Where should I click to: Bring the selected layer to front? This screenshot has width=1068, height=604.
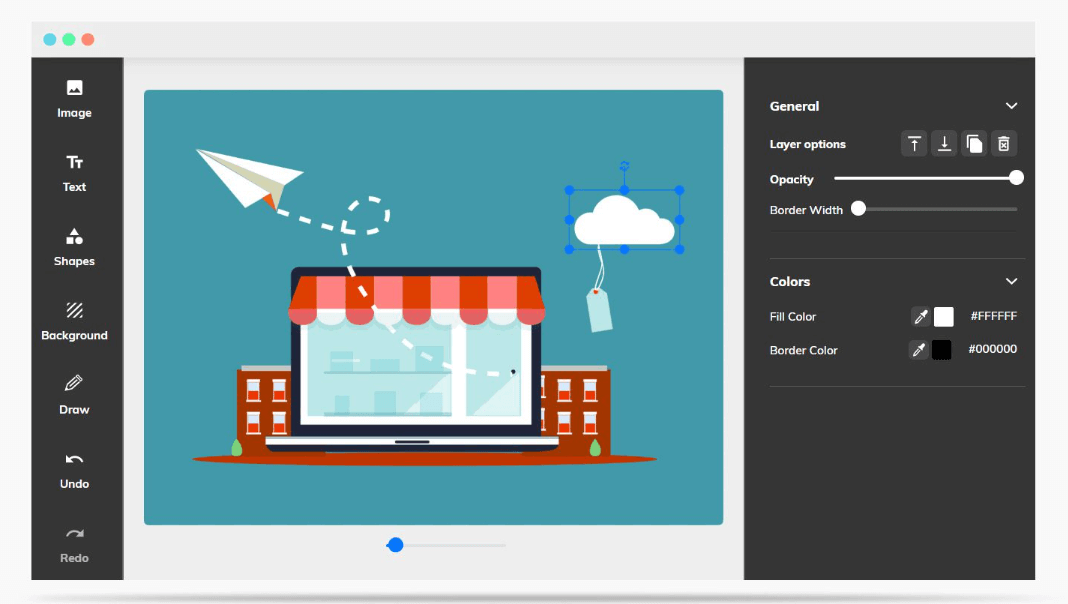914,143
